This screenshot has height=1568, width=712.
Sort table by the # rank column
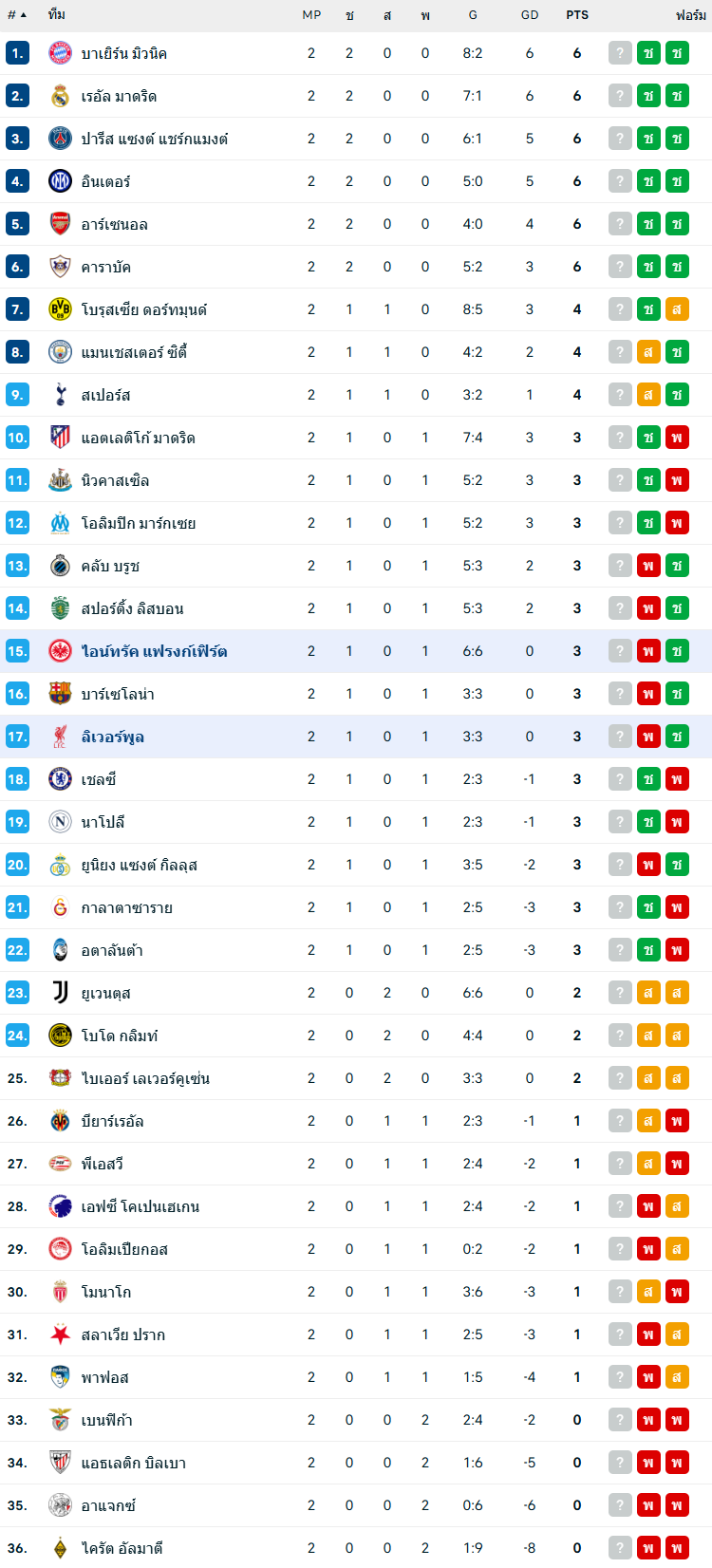16,15
